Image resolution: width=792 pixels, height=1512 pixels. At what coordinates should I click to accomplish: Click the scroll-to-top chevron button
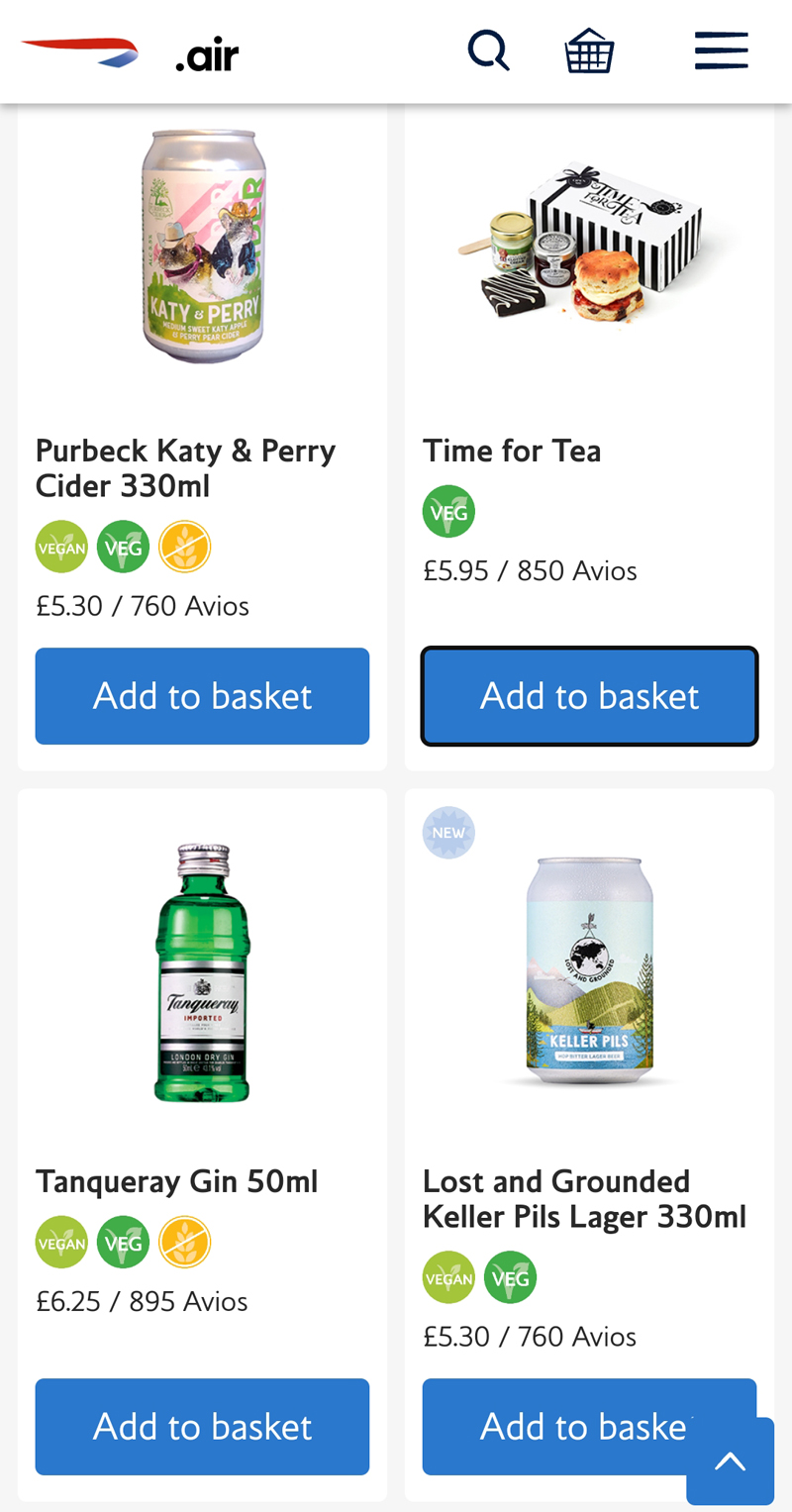coord(730,1462)
